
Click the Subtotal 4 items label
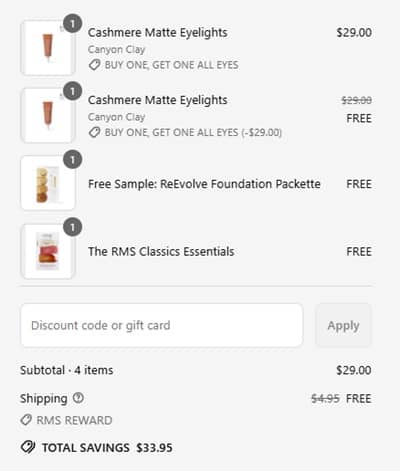[67, 370]
